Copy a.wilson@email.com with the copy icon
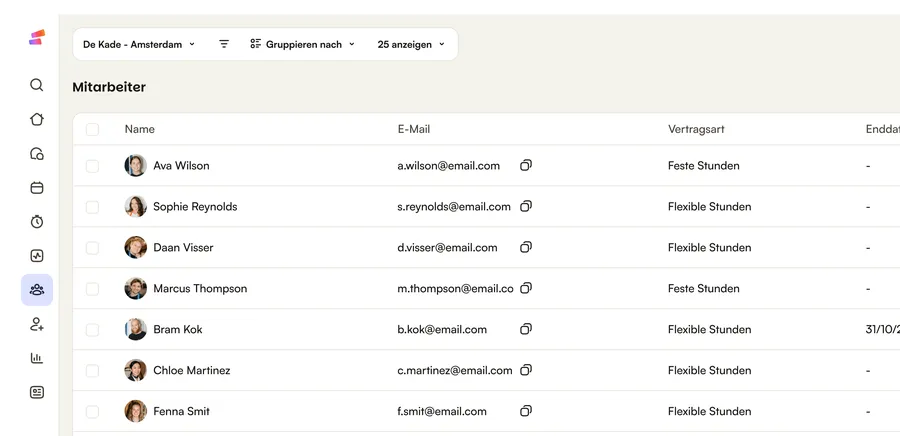Viewport: 900px width, 436px height. [526, 165]
